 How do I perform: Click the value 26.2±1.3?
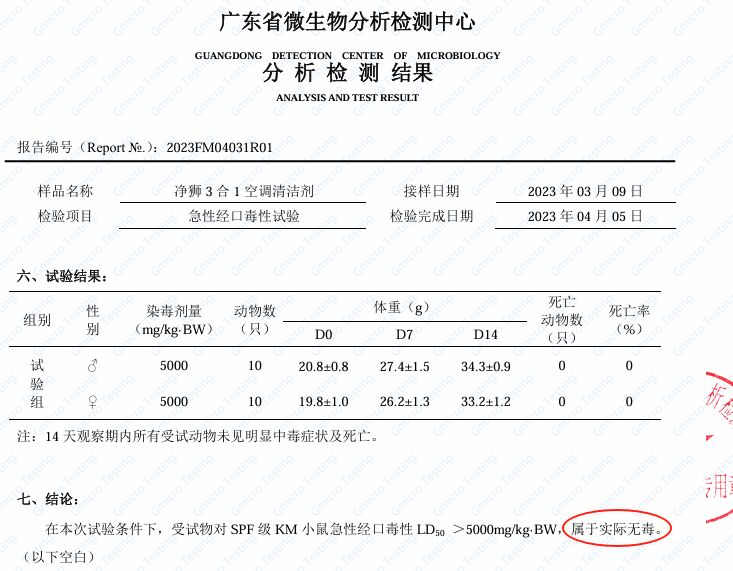coord(404,402)
